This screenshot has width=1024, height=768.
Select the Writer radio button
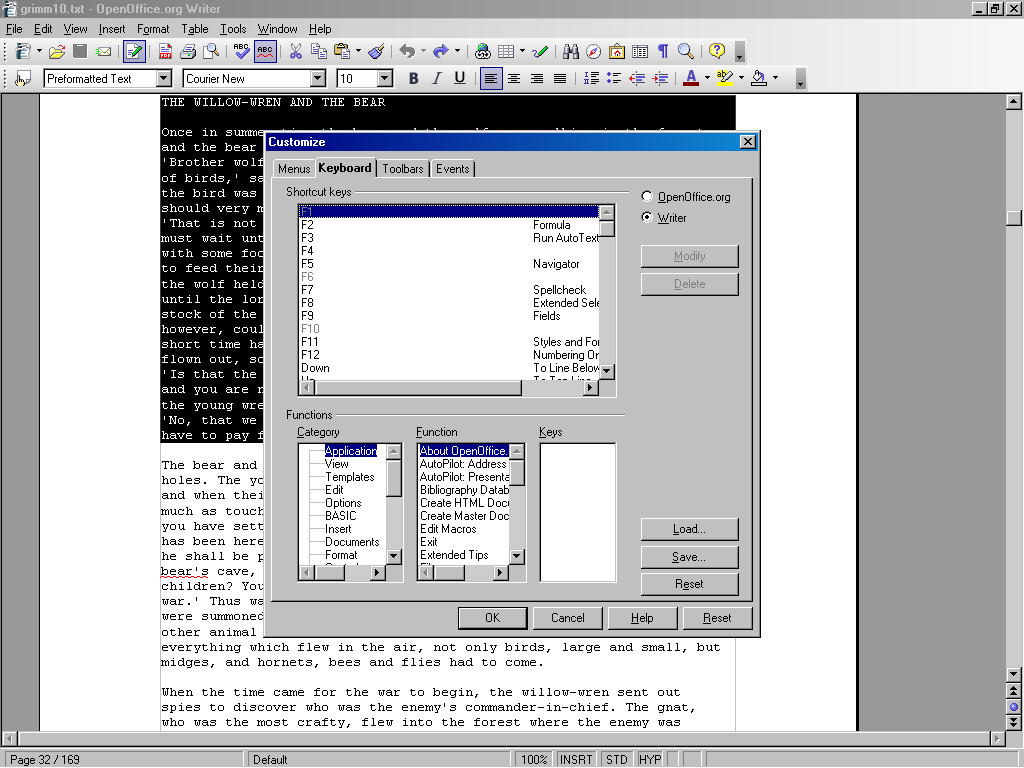coord(647,217)
